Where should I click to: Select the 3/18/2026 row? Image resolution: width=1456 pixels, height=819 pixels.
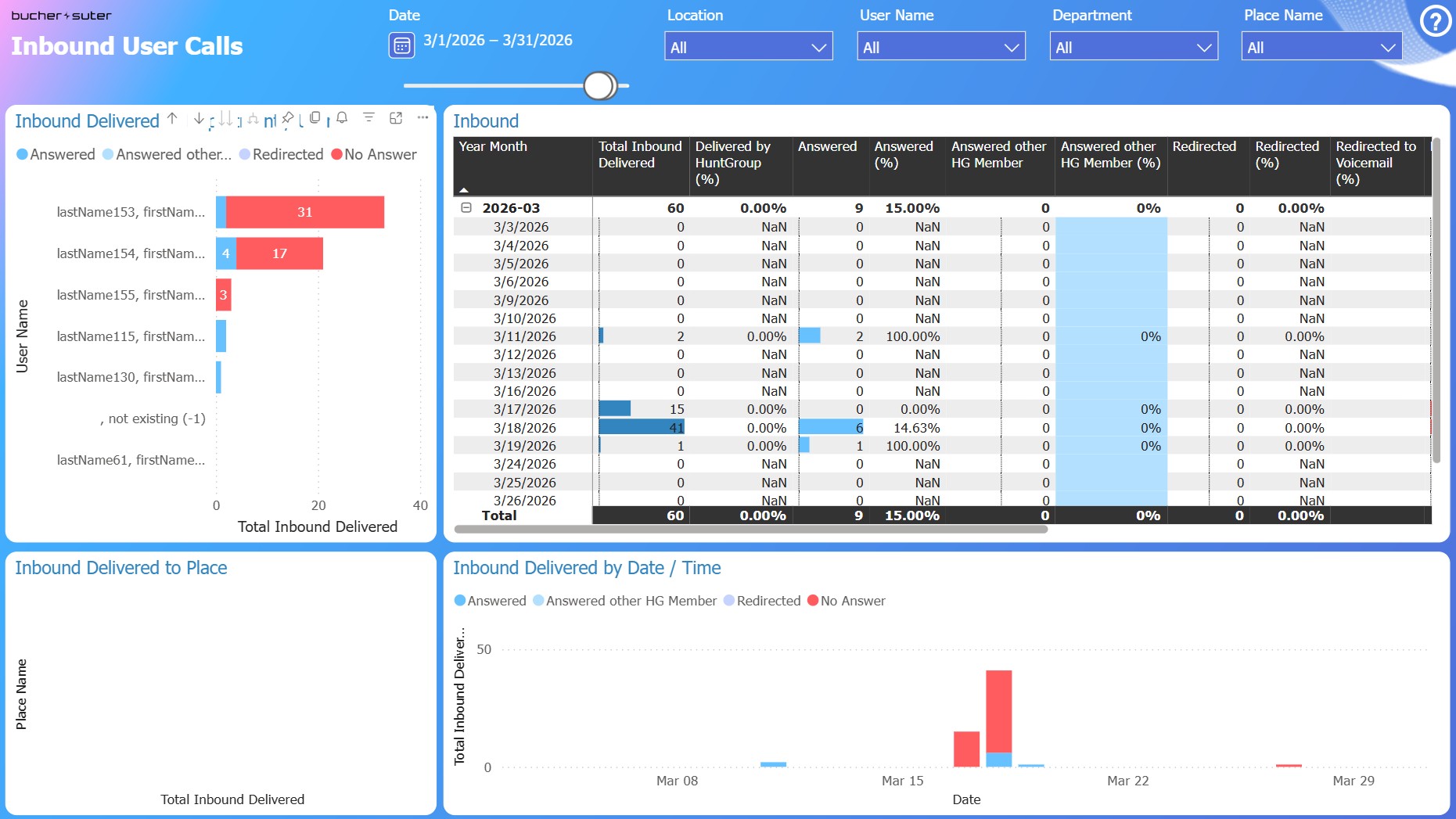point(942,428)
